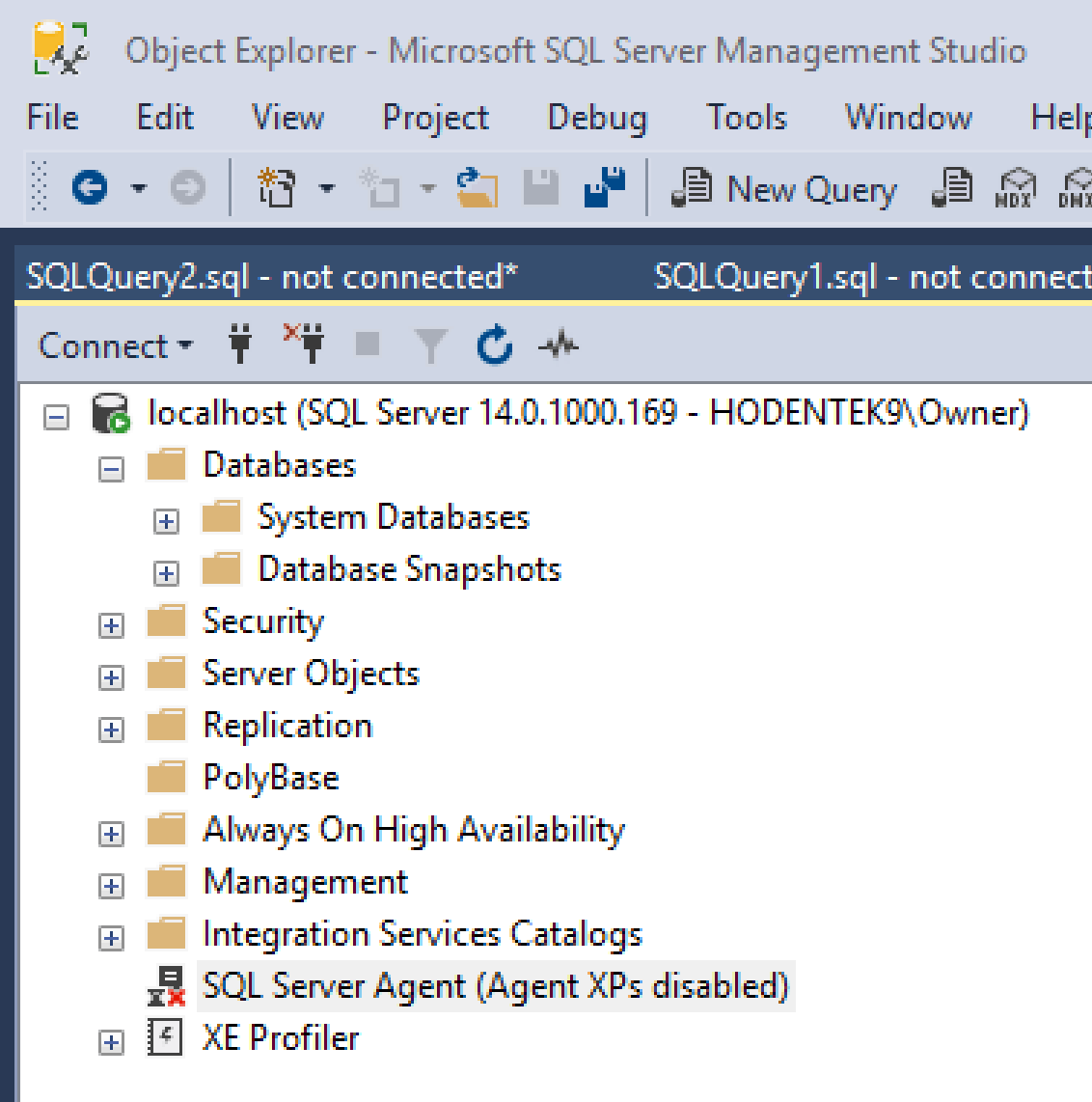The image size is (1092, 1102).
Task: Click the Object Explorer connect plug icon
Action: (239, 344)
